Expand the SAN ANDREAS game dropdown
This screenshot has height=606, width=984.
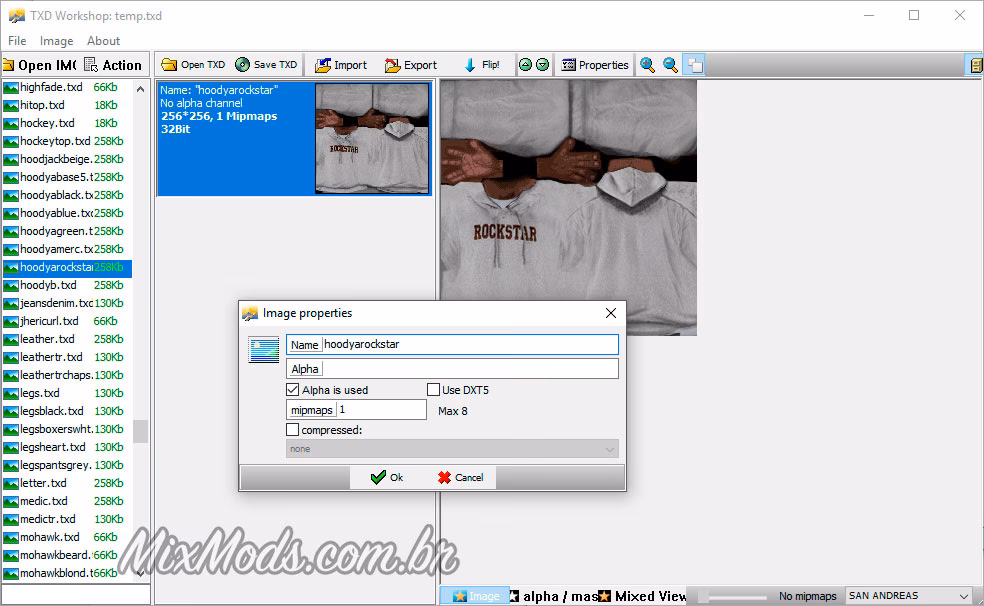[909, 595]
